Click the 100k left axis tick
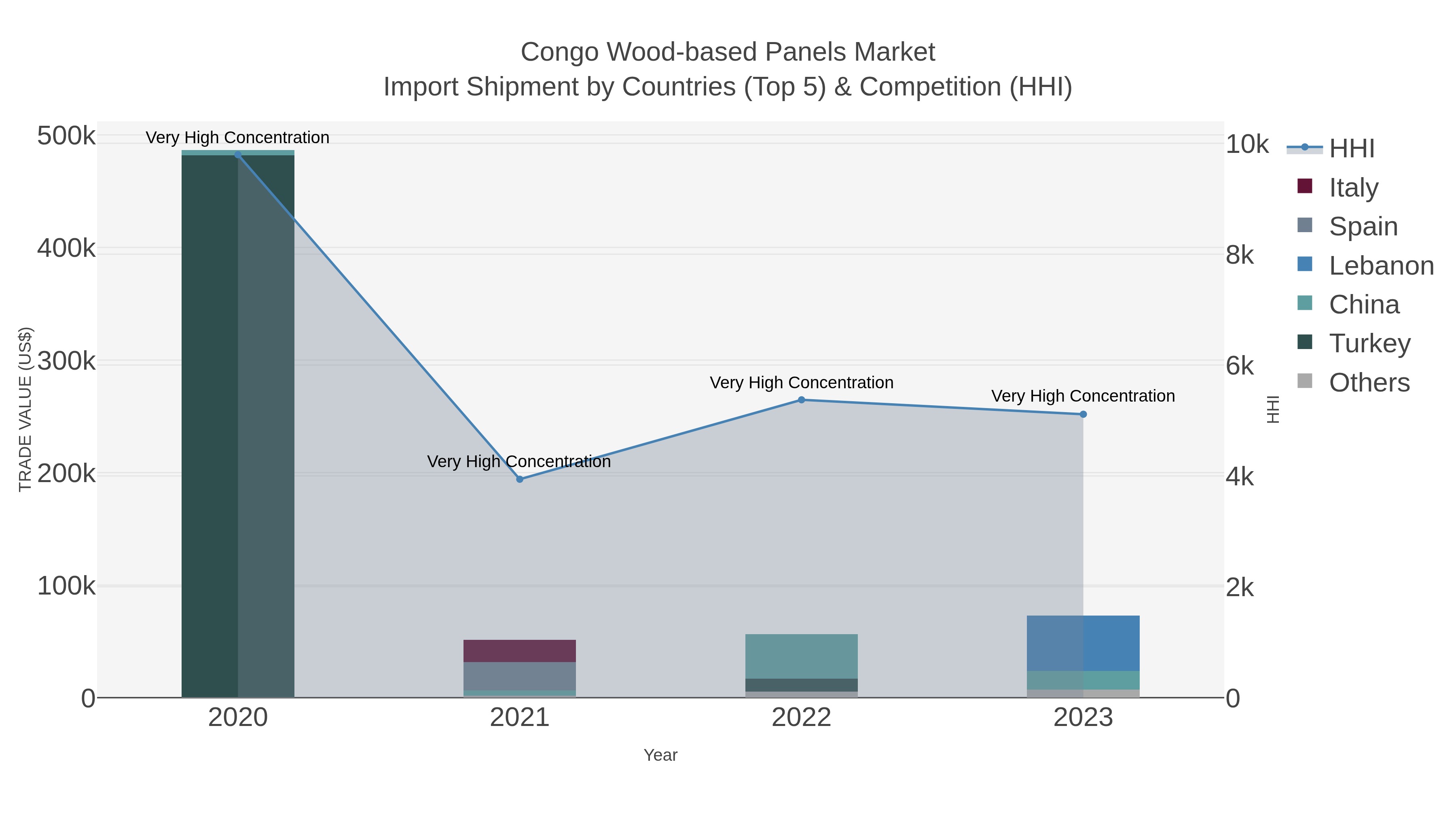This screenshot has width=1456, height=819. click(66, 586)
